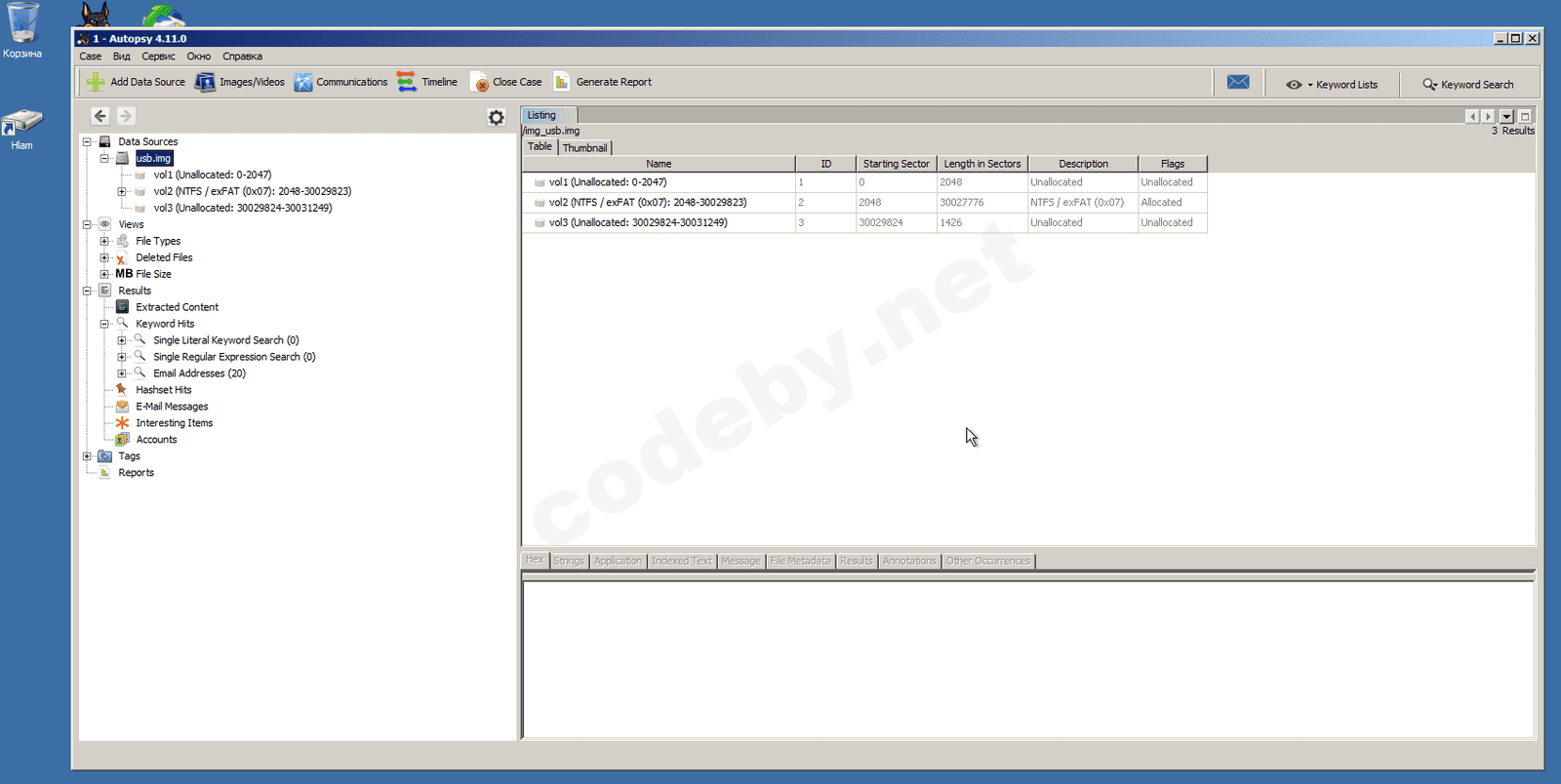Sort by Length in Sectors column
1561x784 pixels.
click(982, 164)
